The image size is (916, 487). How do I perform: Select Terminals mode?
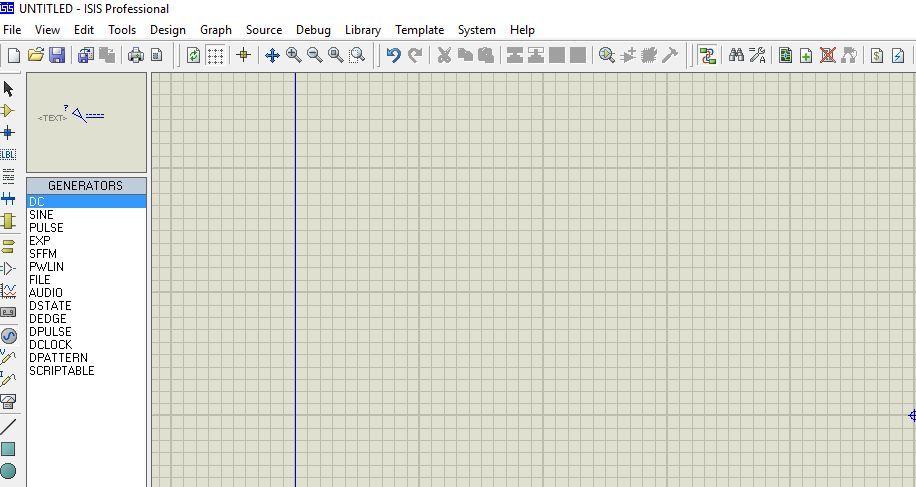[8, 246]
